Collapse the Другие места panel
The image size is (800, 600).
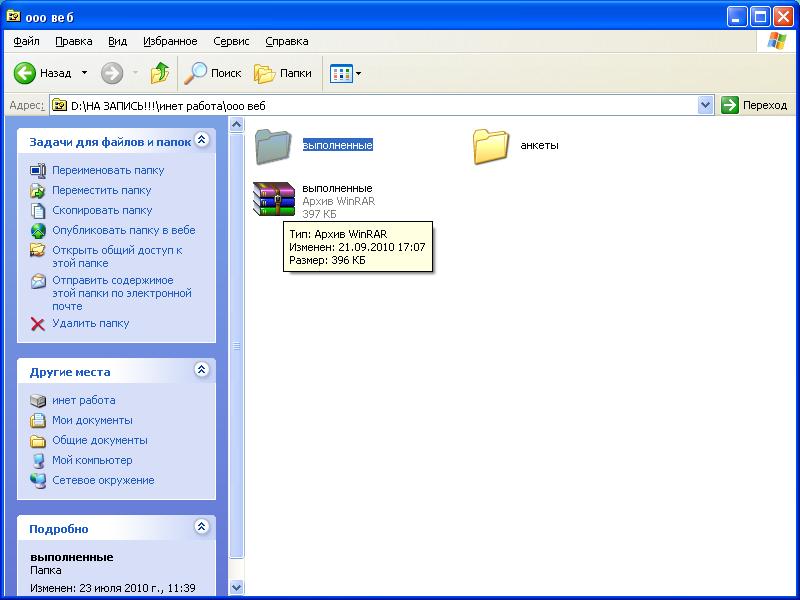coord(202,370)
